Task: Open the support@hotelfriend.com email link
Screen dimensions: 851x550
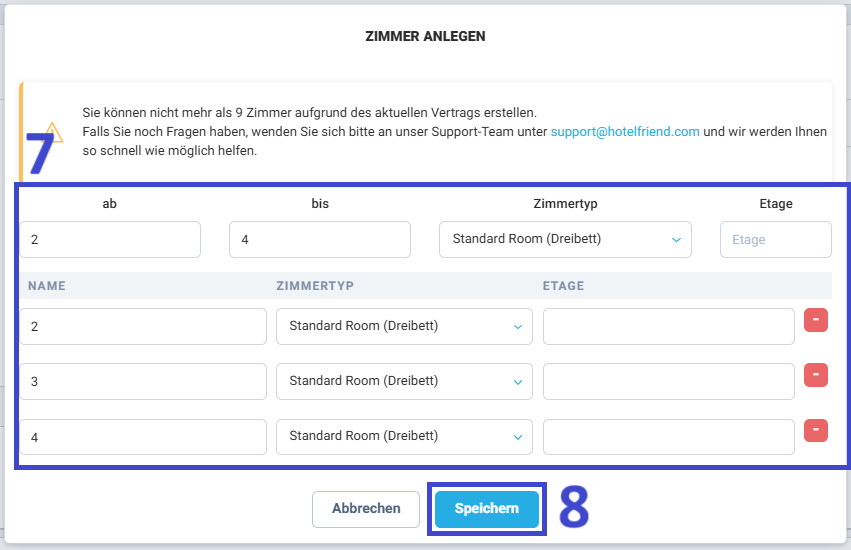Action: click(625, 132)
